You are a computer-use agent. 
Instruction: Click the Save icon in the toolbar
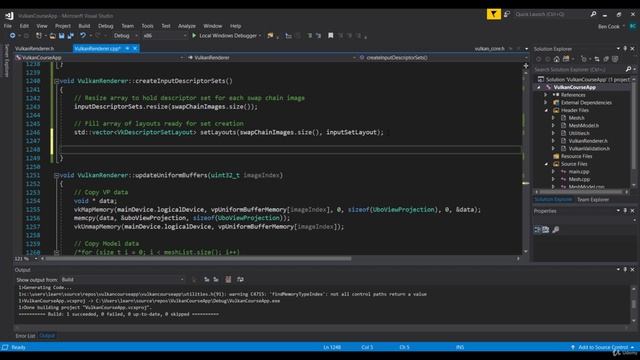[62, 36]
